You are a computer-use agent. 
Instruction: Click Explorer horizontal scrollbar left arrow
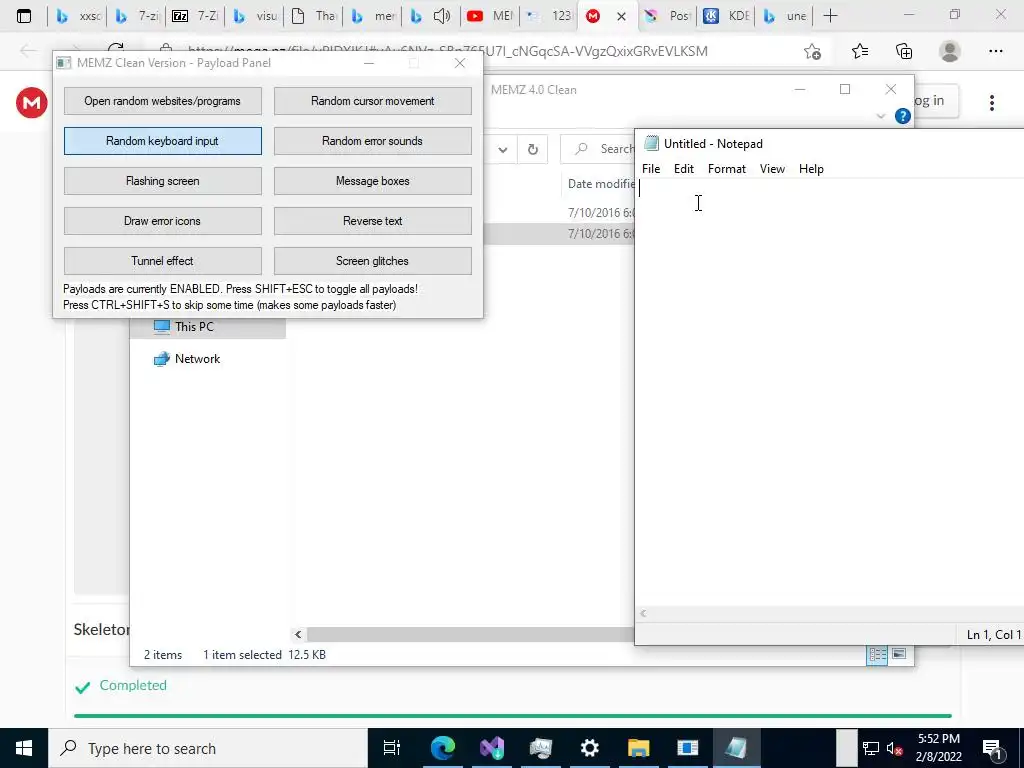[x=298, y=634]
